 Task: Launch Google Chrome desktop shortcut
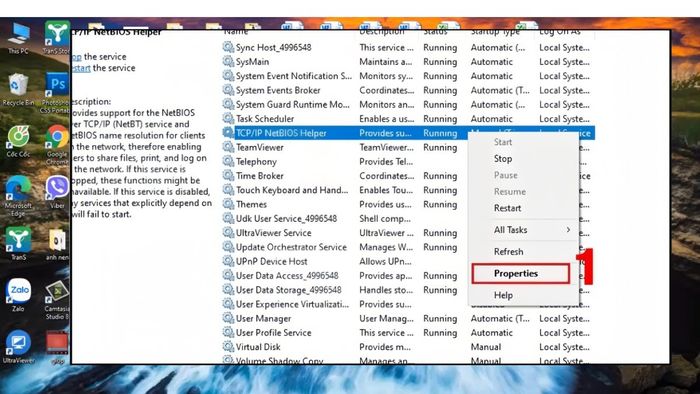point(57,144)
